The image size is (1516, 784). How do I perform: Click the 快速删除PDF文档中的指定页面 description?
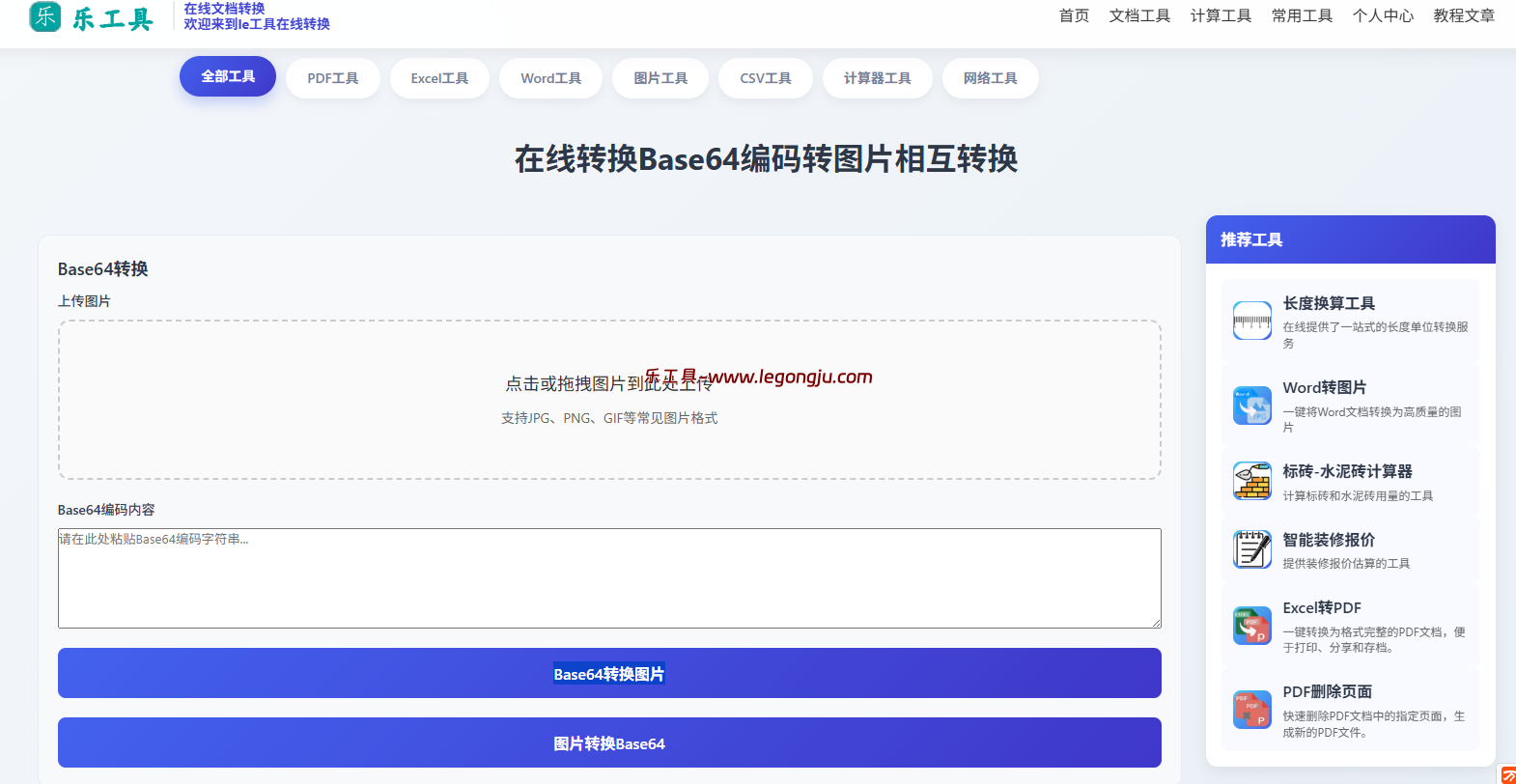point(1374,724)
